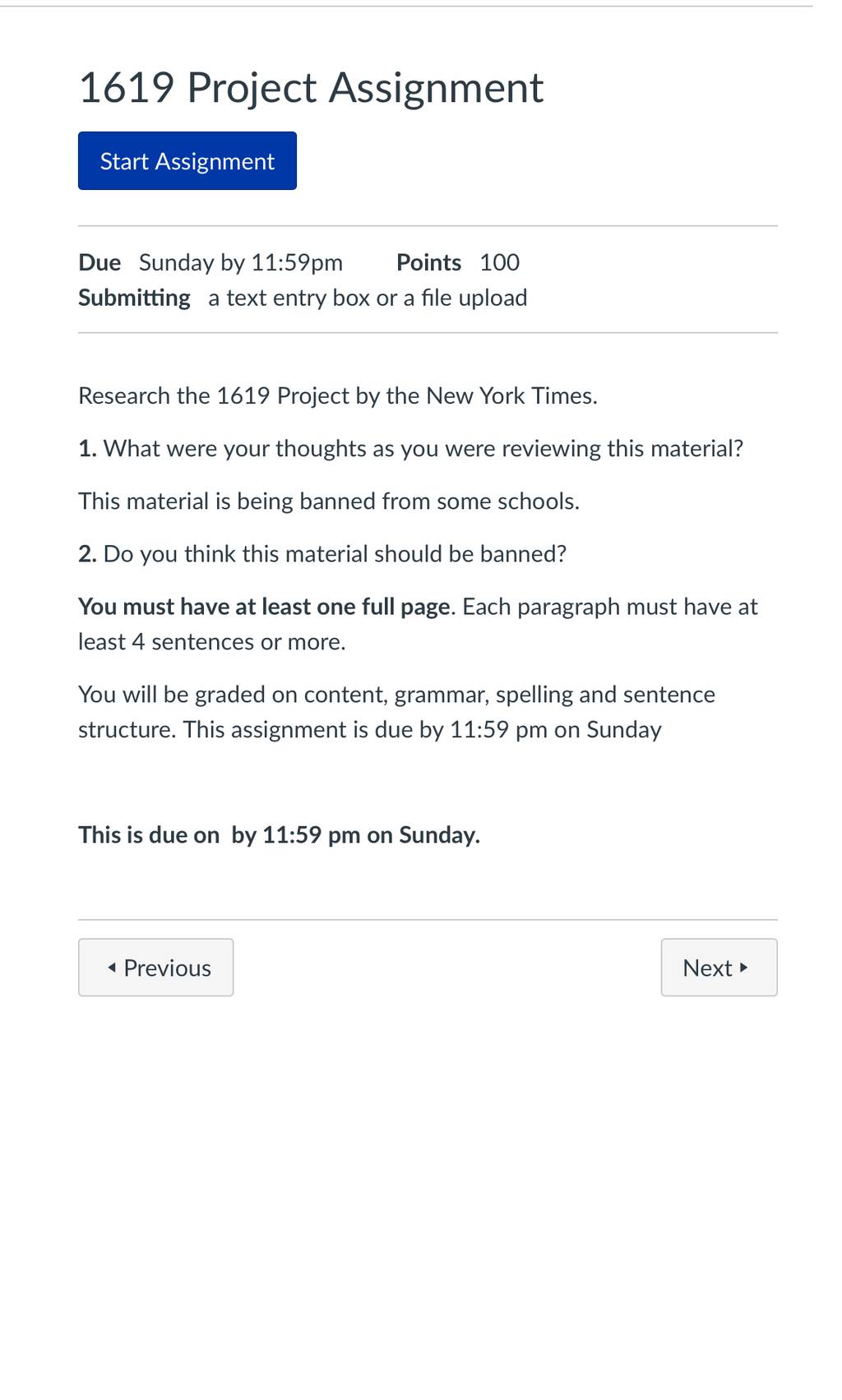Click the grading criteria paragraph
The image size is (842, 1400).
[x=397, y=712]
